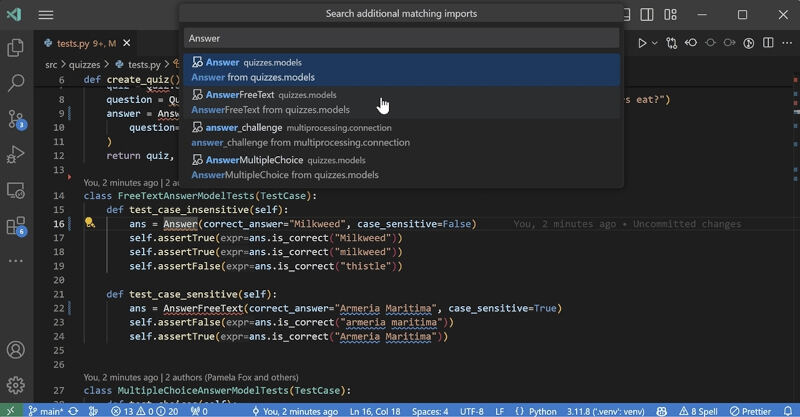Open notifications bell icon
This screenshot has width=800, height=417.
click(x=788, y=411)
